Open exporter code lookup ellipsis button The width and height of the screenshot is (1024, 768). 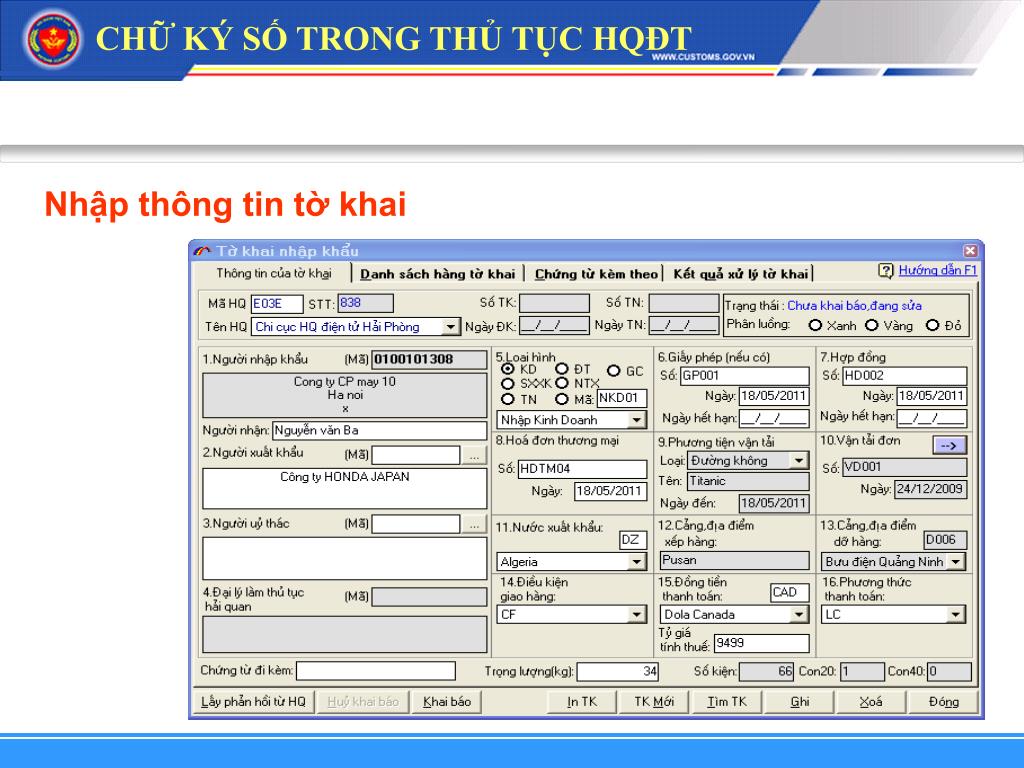pos(474,455)
